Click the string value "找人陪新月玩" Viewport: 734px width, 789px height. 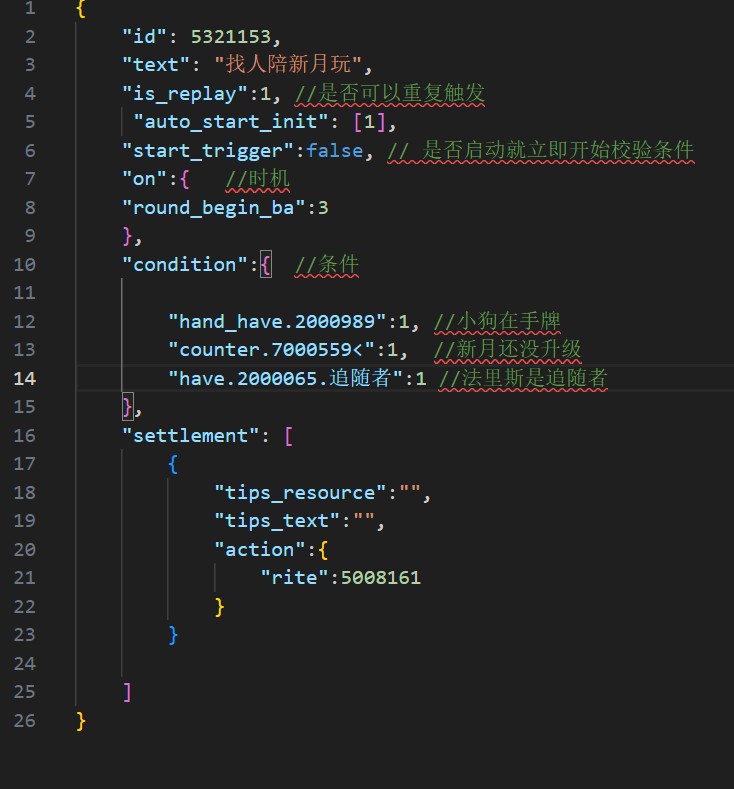288,65
